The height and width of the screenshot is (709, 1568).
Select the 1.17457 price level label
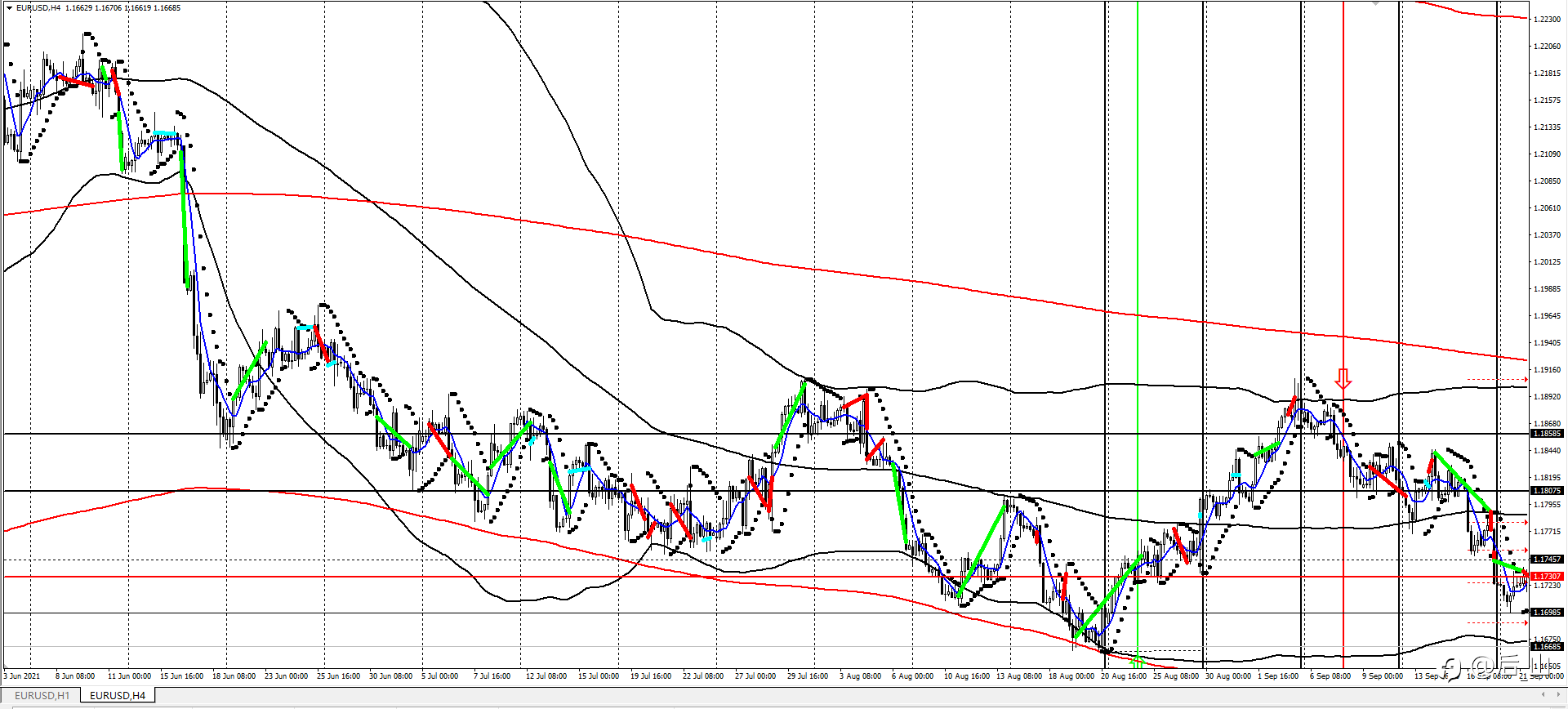[1547, 560]
